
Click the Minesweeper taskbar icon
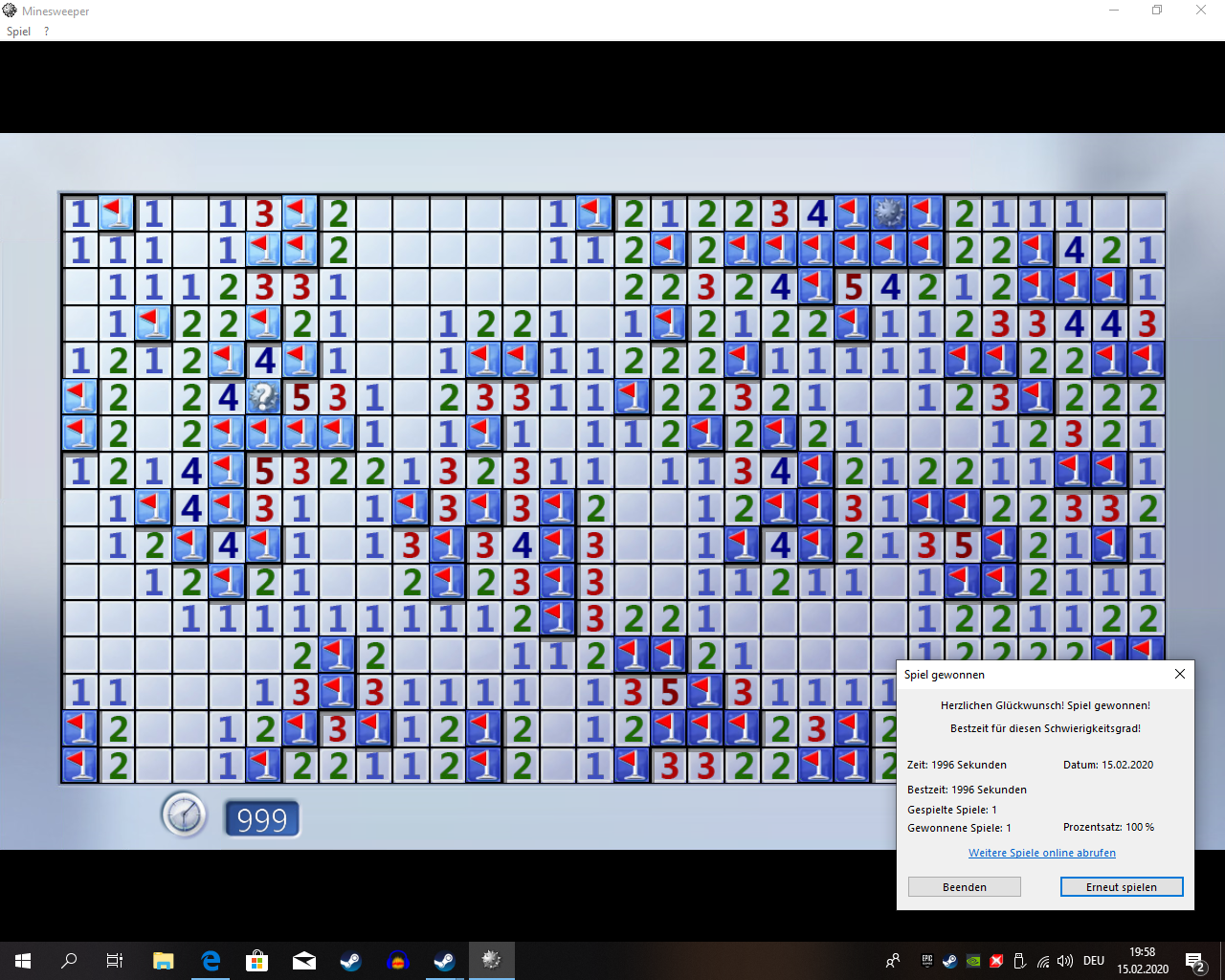[492, 961]
